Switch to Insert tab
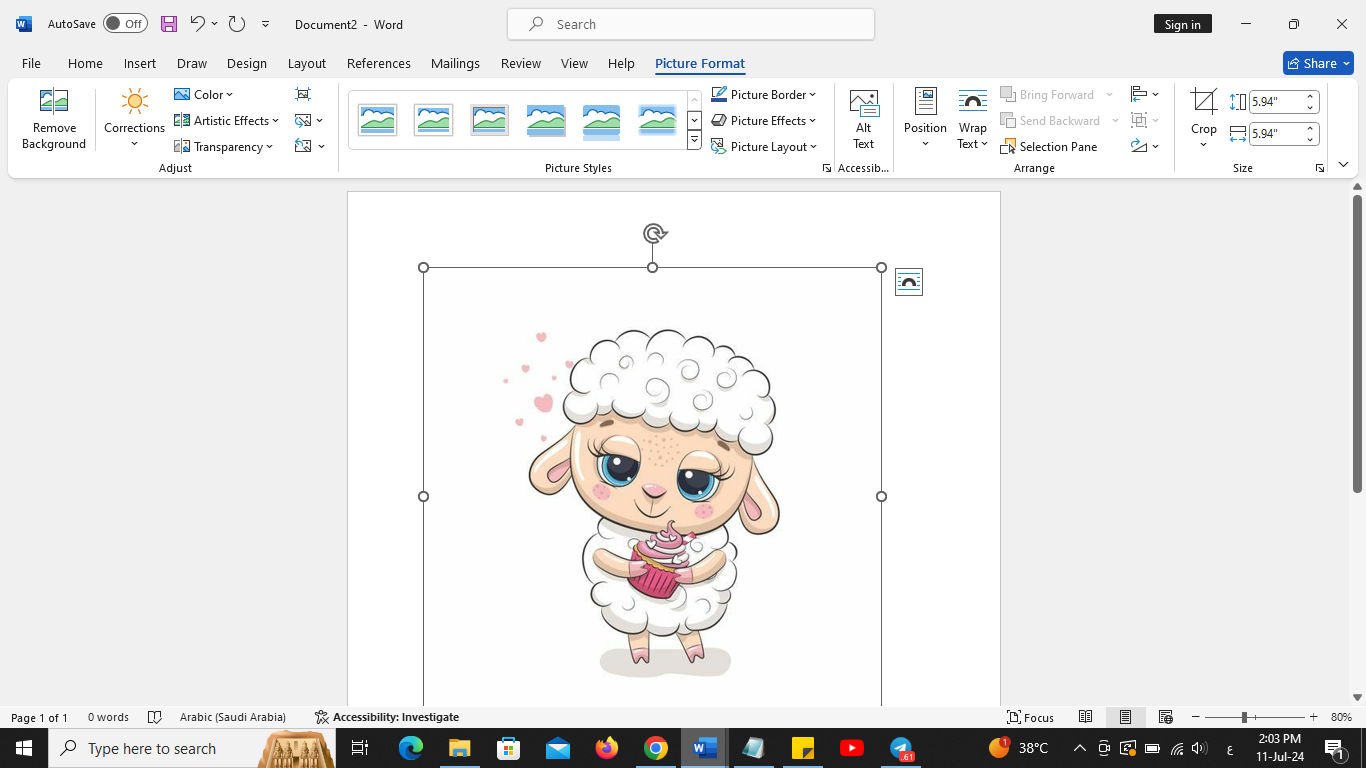 [x=140, y=63]
